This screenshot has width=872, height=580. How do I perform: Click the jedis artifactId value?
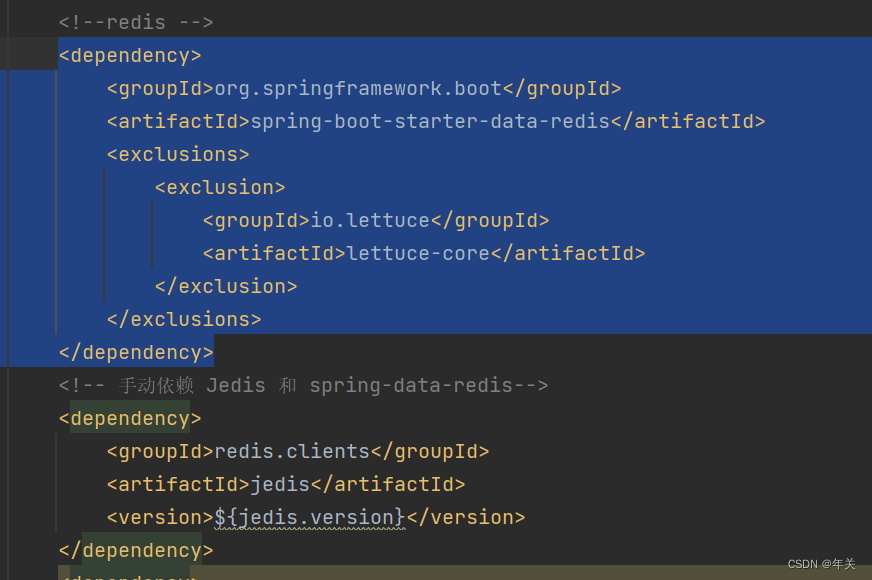pos(280,484)
